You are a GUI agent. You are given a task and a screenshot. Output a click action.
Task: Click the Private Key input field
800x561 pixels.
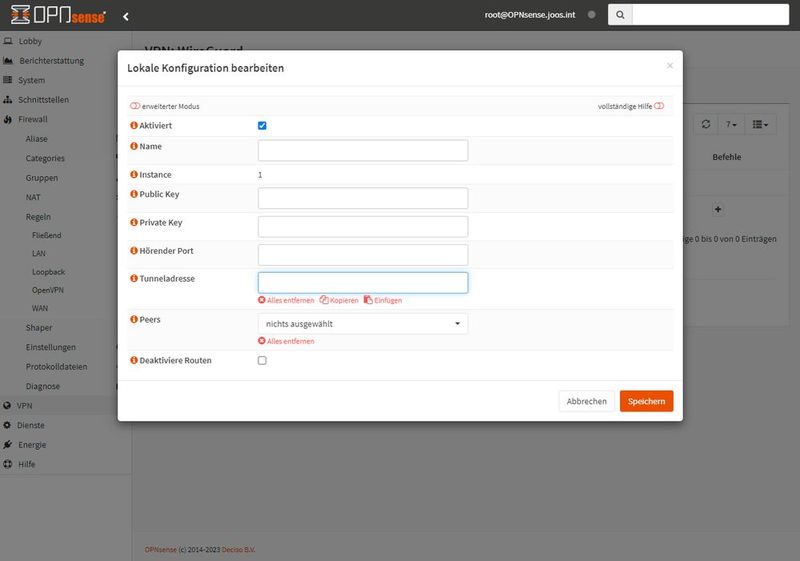coord(363,226)
